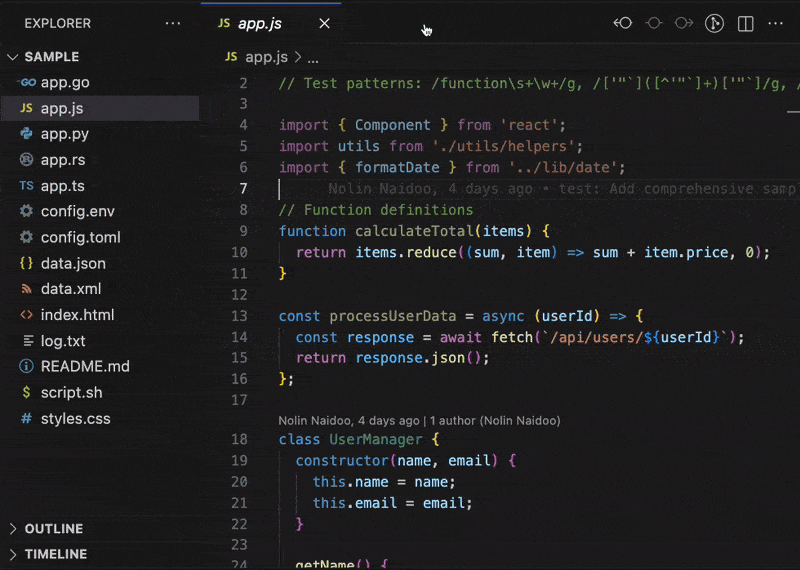
Task: Click the TS icon beside app.ts
Action: coord(26,186)
